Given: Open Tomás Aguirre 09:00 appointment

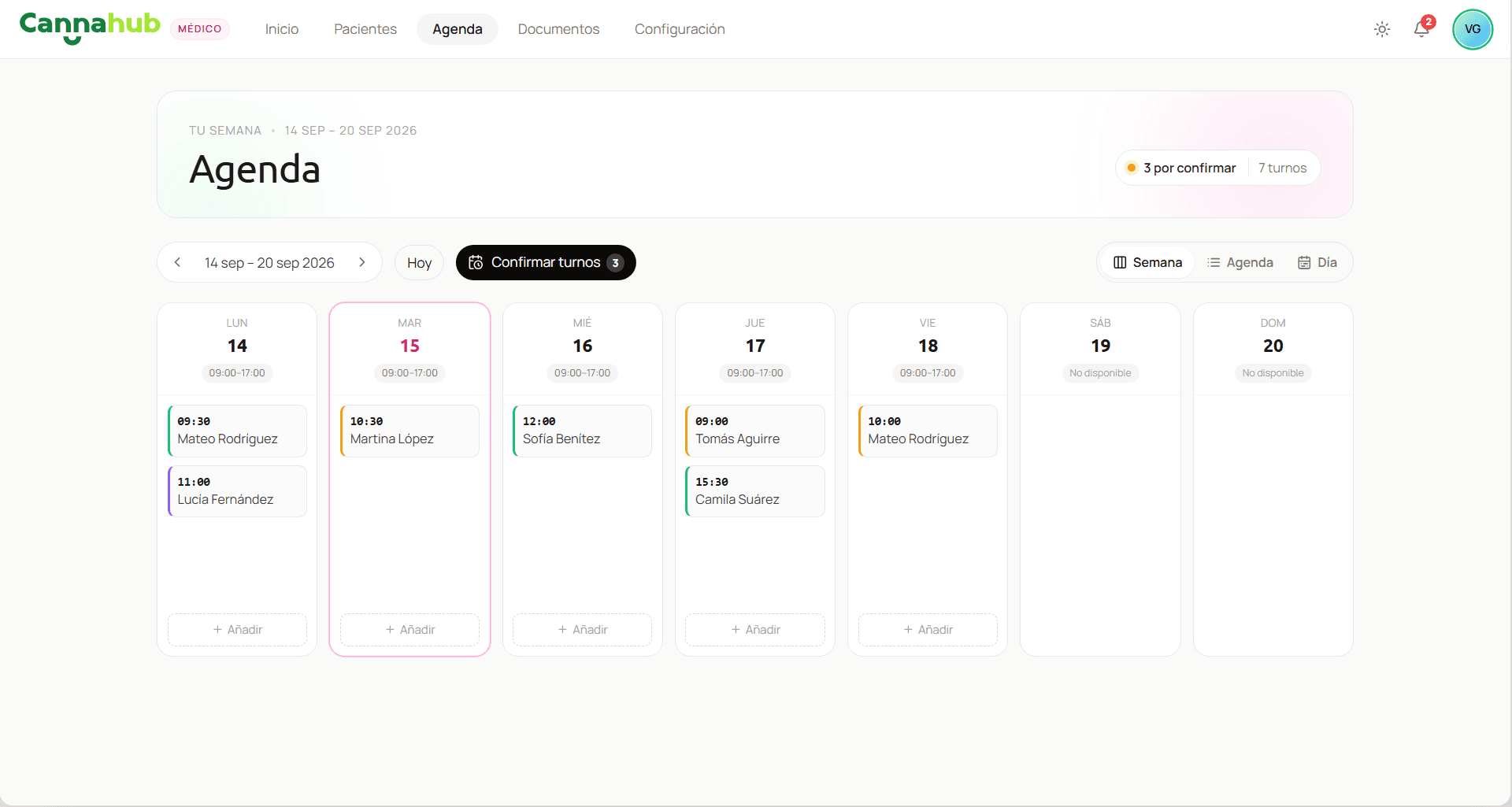Looking at the screenshot, I should [755, 431].
